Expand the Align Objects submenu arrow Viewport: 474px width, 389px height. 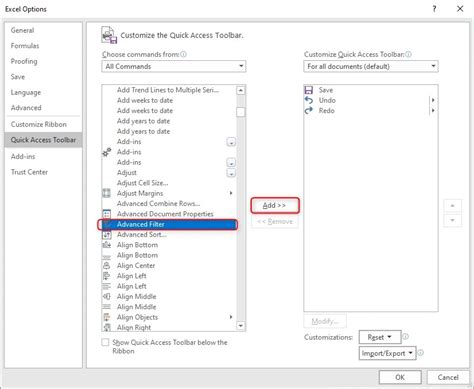coord(231,317)
